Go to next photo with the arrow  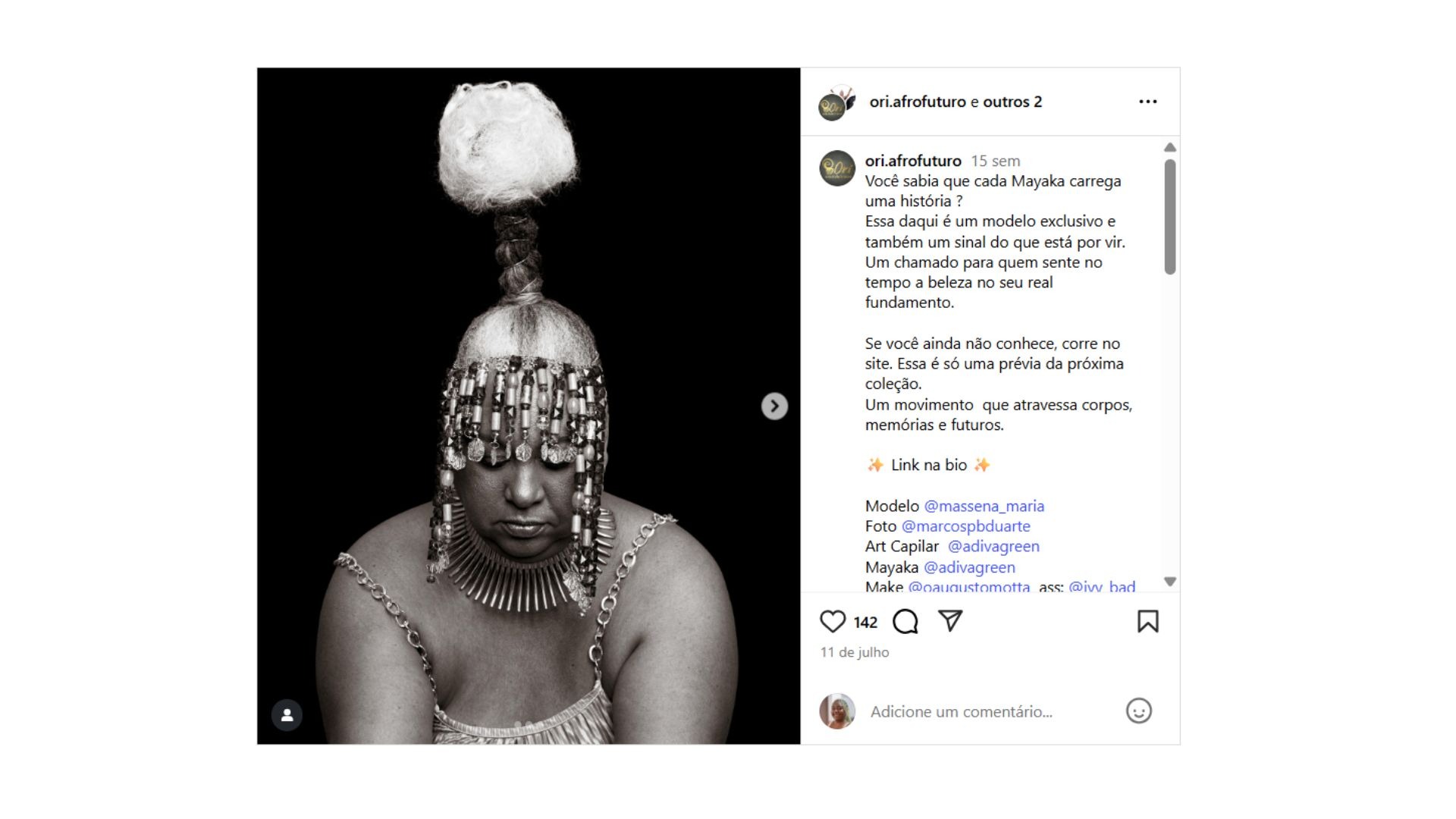(x=774, y=406)
